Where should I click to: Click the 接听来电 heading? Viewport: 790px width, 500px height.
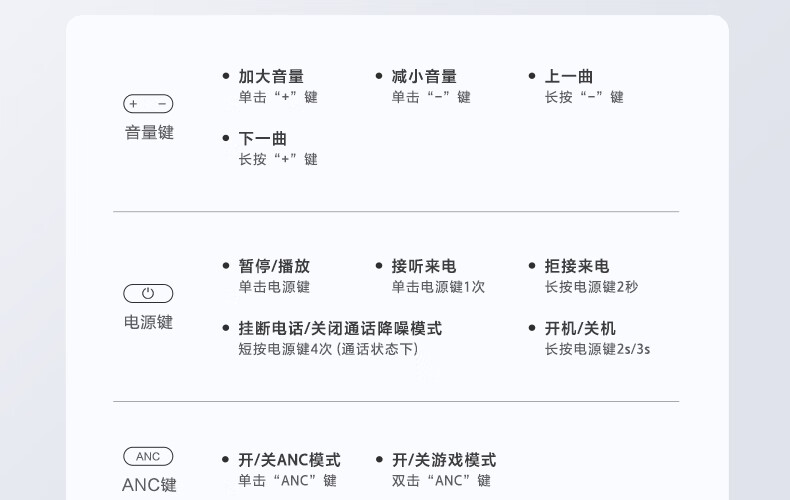click(x=424, y=266)
